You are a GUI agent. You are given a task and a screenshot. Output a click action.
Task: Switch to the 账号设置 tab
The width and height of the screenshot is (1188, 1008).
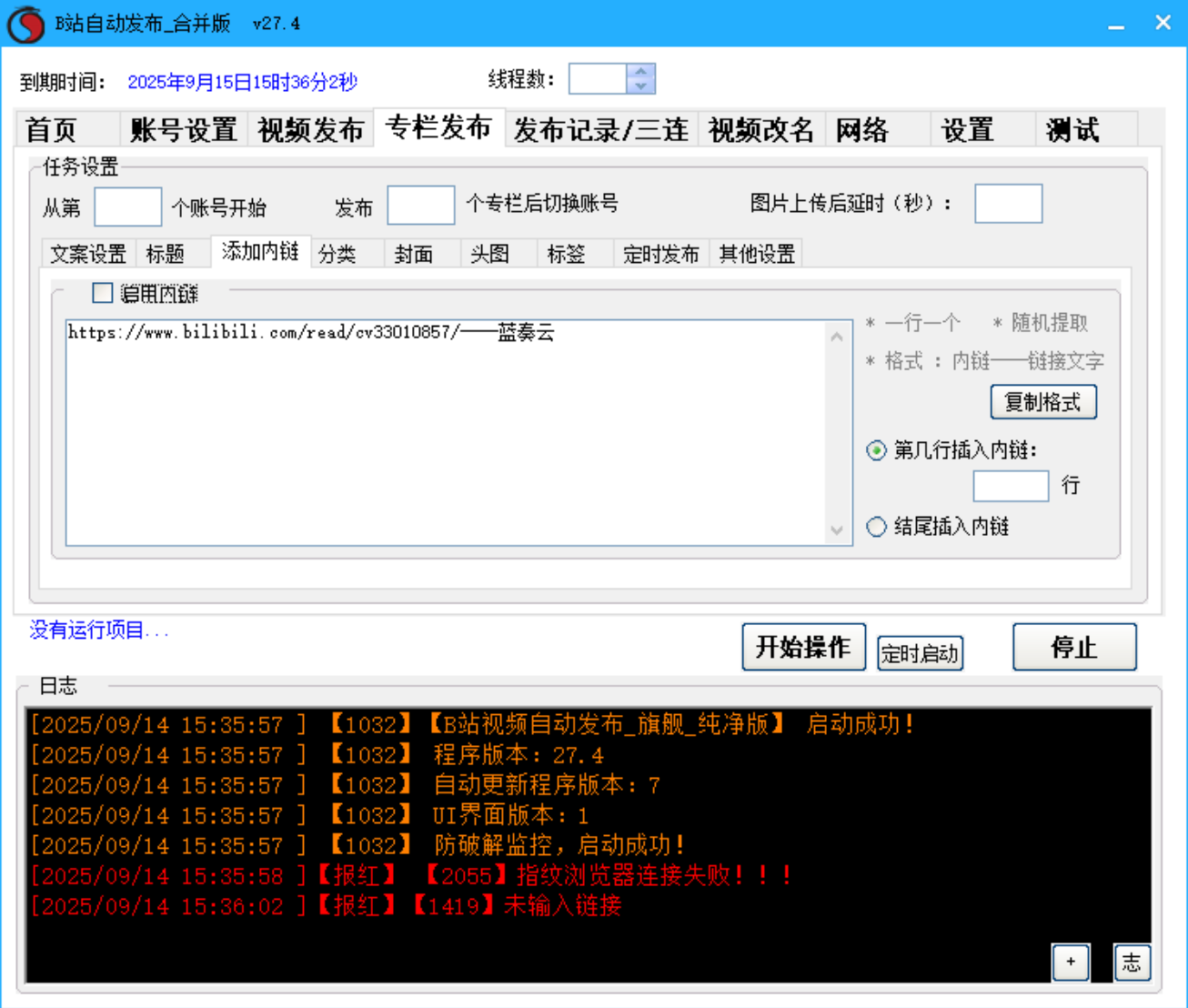coord(183,129)
